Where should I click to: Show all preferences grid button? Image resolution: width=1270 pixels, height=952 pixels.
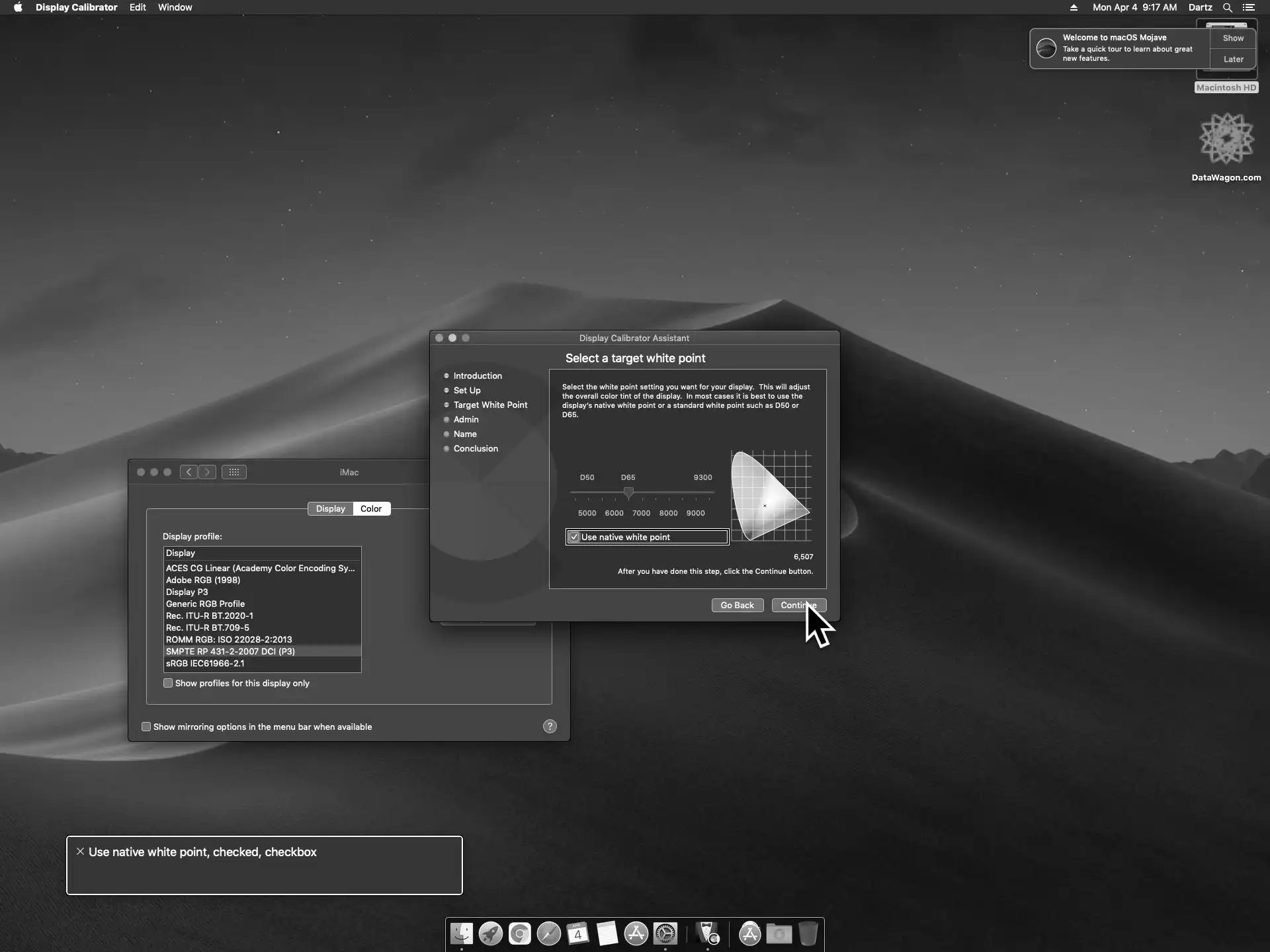tap(233, 472)
